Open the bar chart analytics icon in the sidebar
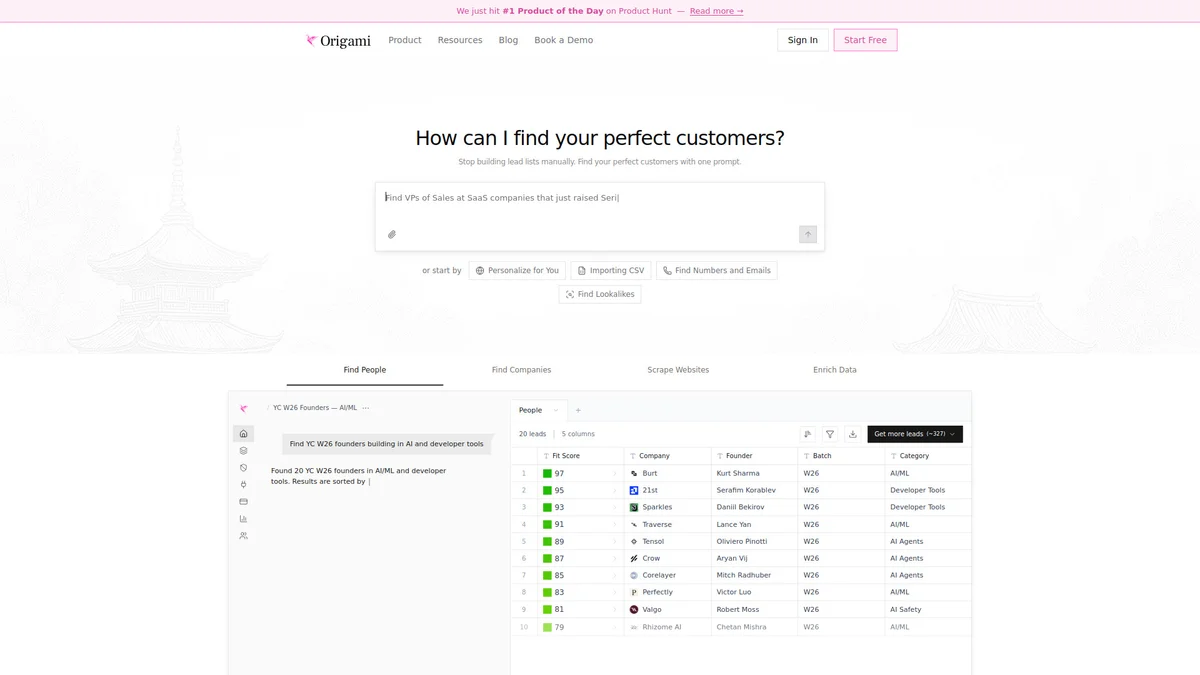The image size is (1200, 675). click(243, 519)
